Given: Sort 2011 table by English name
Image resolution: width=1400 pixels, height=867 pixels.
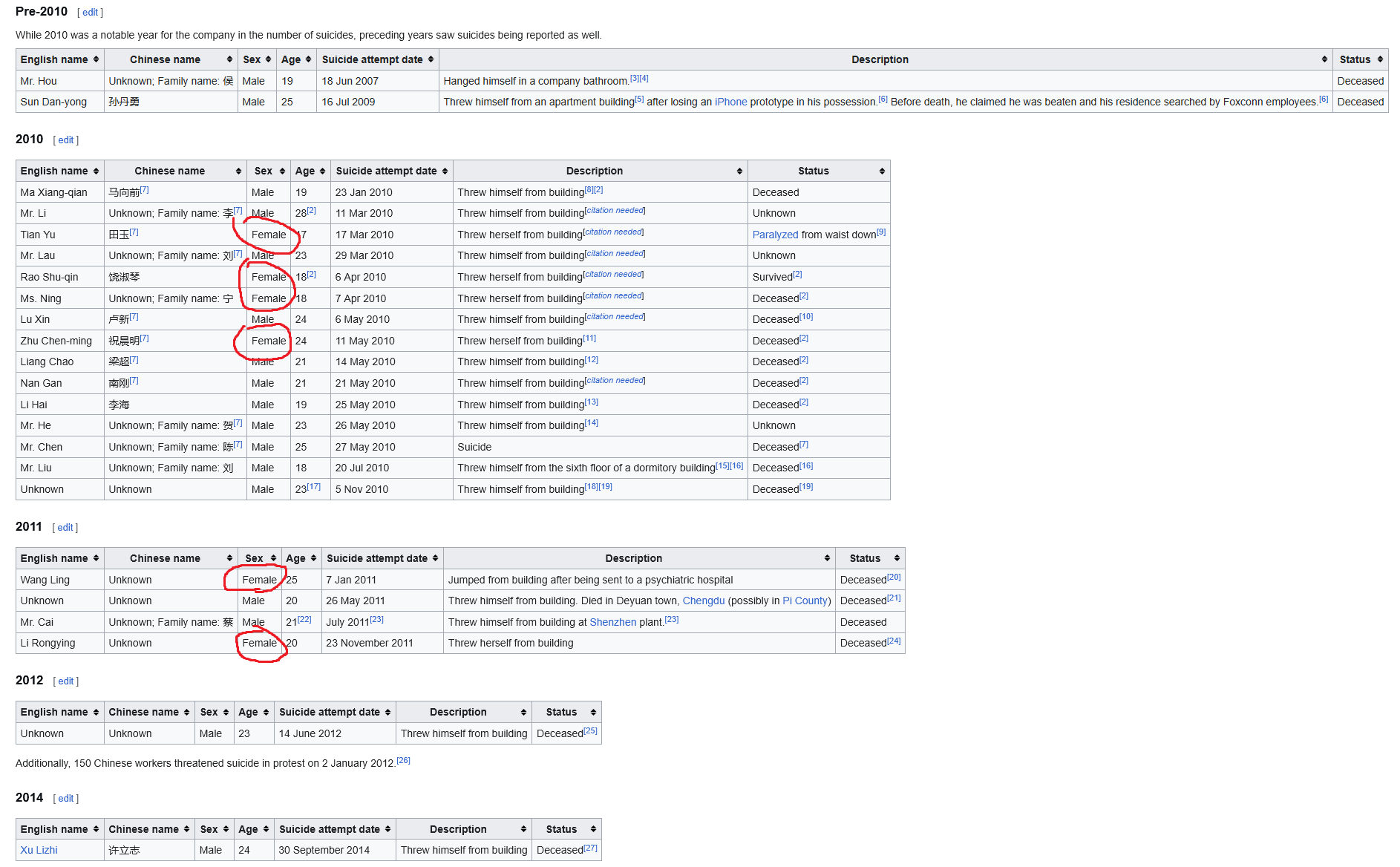Looking at the screenshot, I should pyautogui.click(x=59, y=558).
